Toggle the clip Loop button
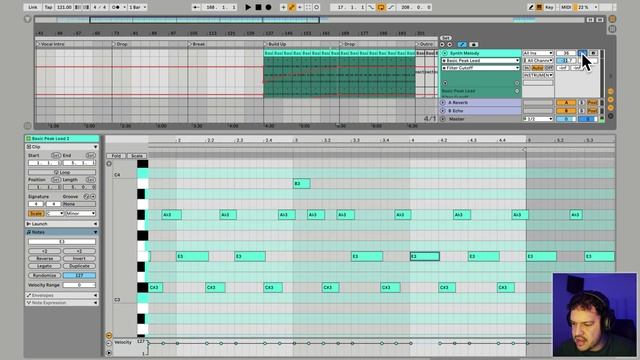Screen dimensions: 640x360 tap(62, 173)
